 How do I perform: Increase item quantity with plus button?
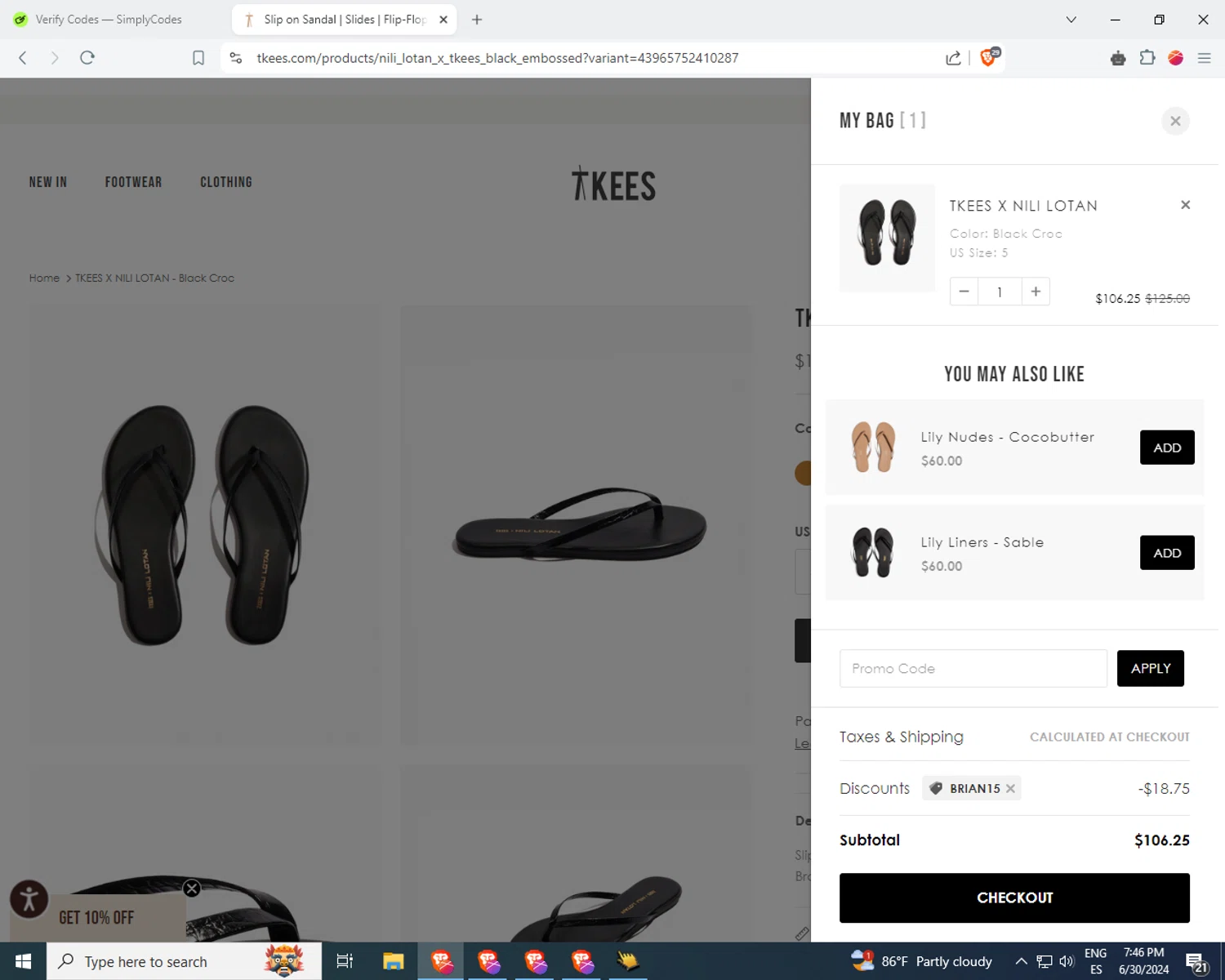1036,292
